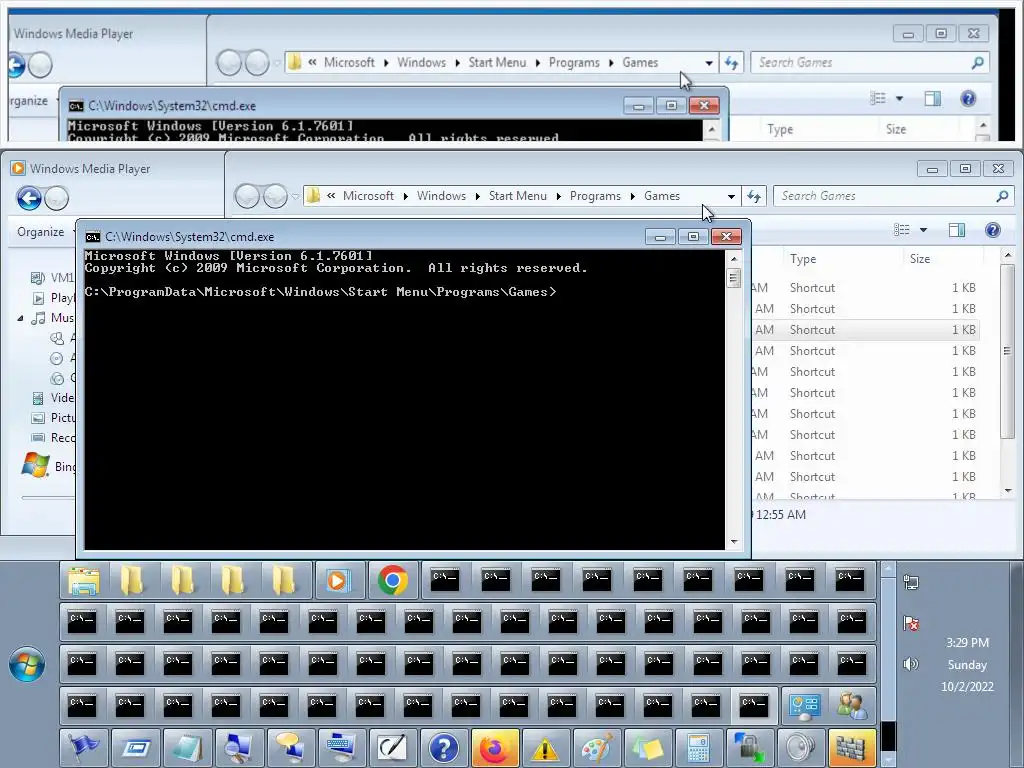This screenshot has height=768, width=1024.
Task: Select the Playlists item in Media Player tree
Action: (54, 298)
